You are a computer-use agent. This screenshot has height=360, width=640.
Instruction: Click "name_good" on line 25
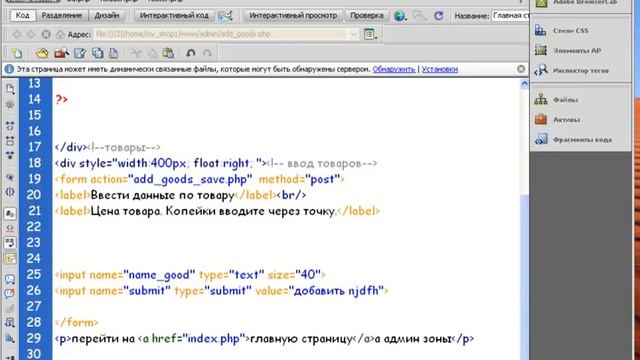[x=159, y=275]
